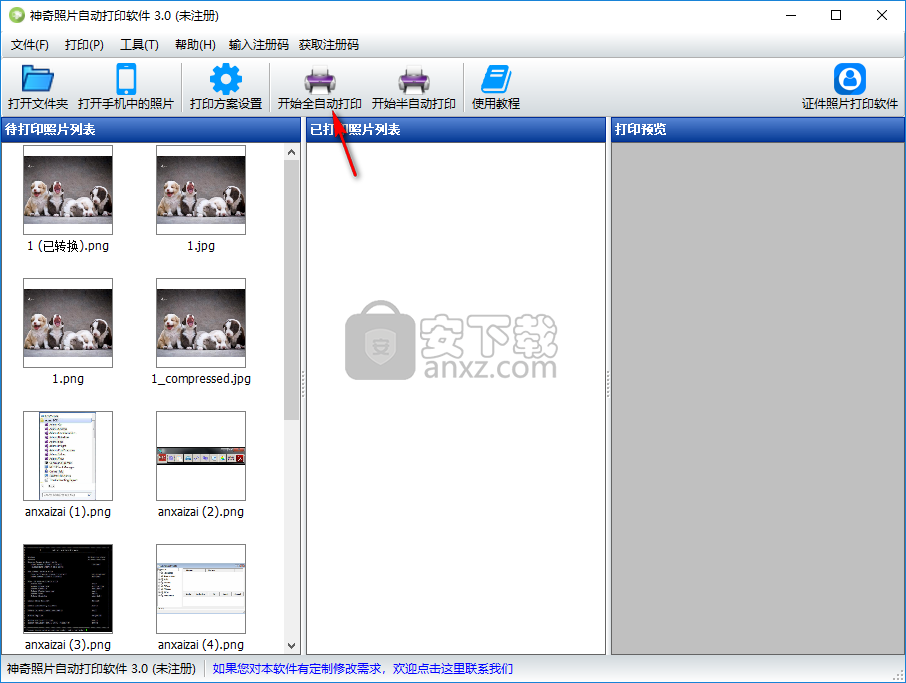
Task: Select thumbnail anxaizai (3).png
Action: tap(68, 589)
